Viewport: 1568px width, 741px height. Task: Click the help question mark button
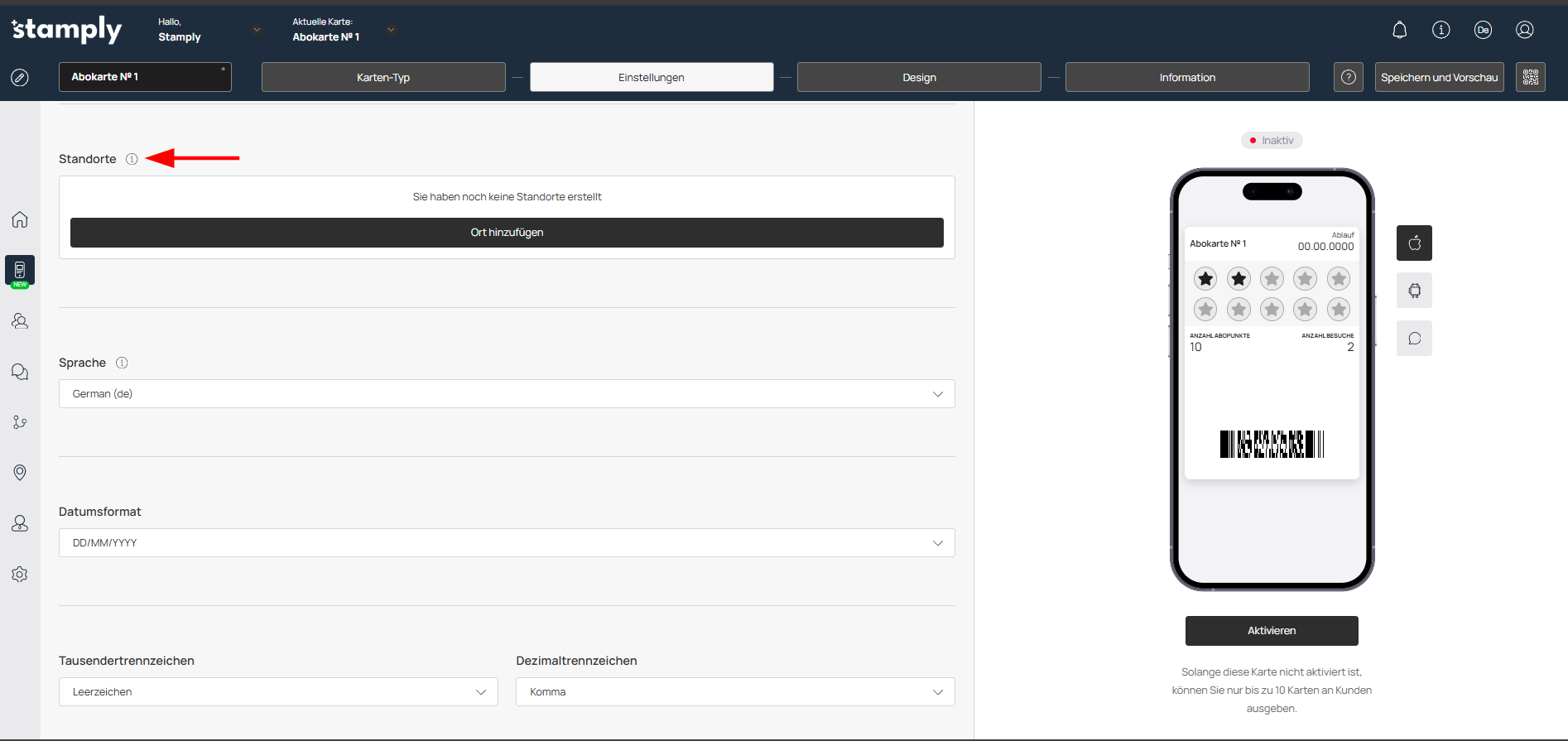click(1348, 77)
